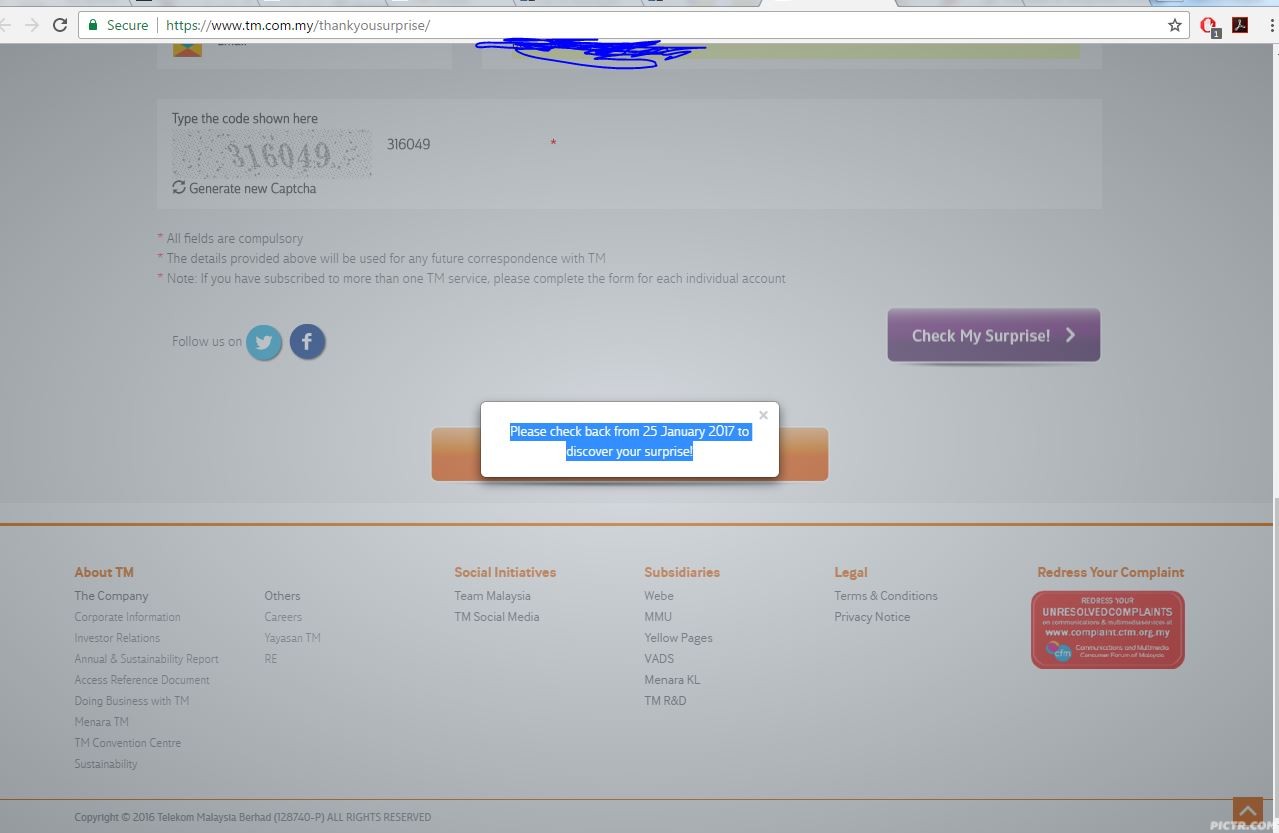Viewport: 1279px width, 833px height.
Task: Open TM's Twitter page icon
Action: click(264, 342)
